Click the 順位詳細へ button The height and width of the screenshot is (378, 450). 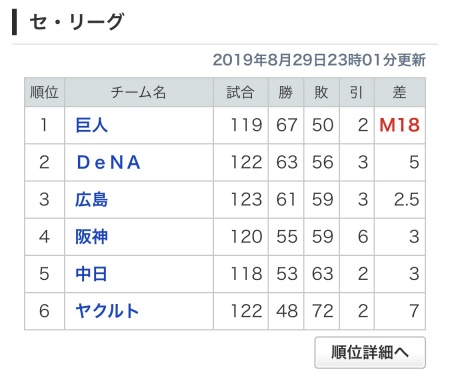370,352
